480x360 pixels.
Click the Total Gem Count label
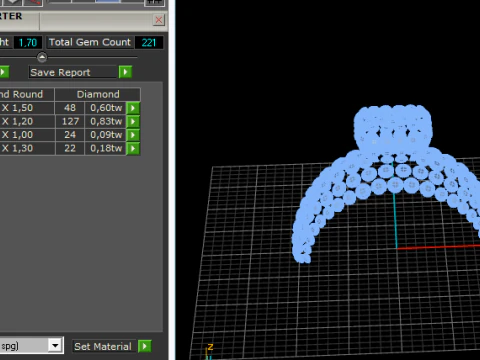click(x=90, y=42)
